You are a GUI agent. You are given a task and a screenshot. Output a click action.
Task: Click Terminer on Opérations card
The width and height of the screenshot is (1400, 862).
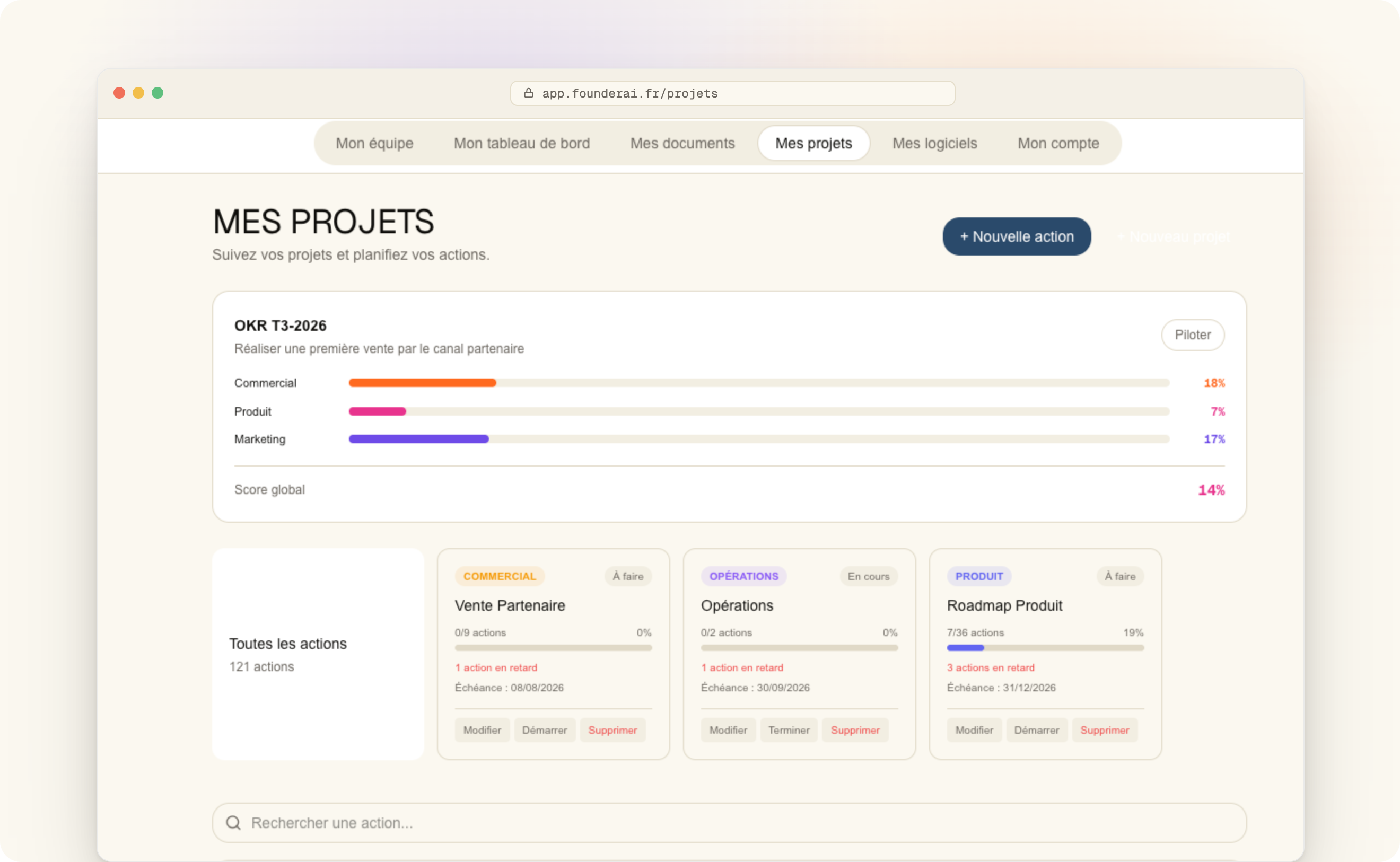(x=789, y=731)
